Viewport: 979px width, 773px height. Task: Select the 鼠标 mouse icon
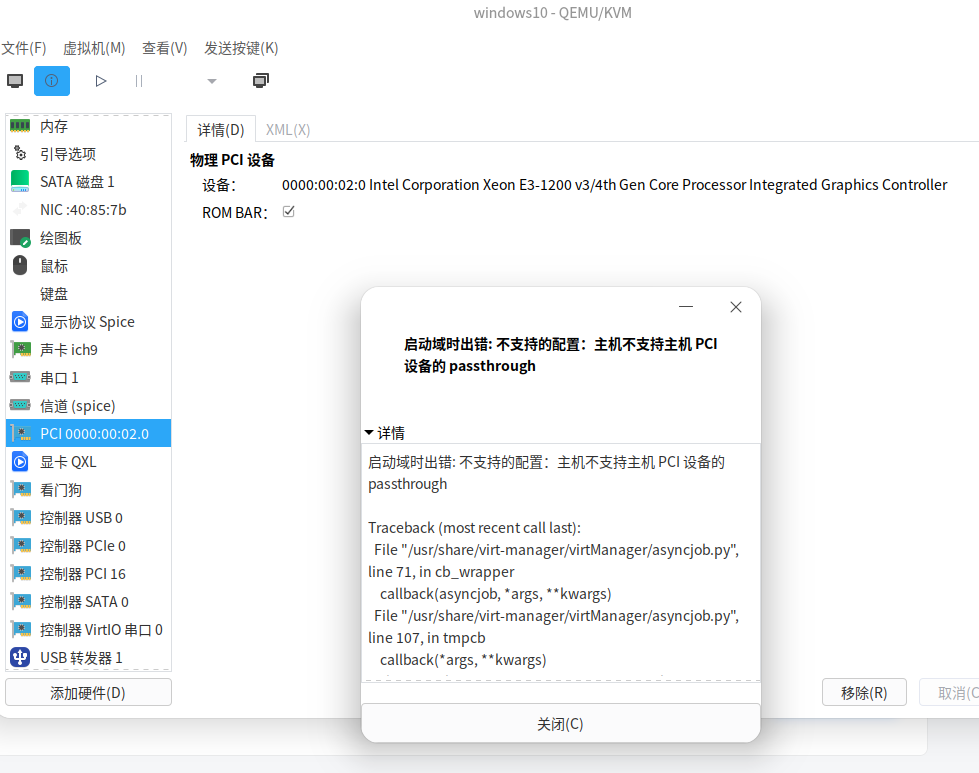click(20, 265)
